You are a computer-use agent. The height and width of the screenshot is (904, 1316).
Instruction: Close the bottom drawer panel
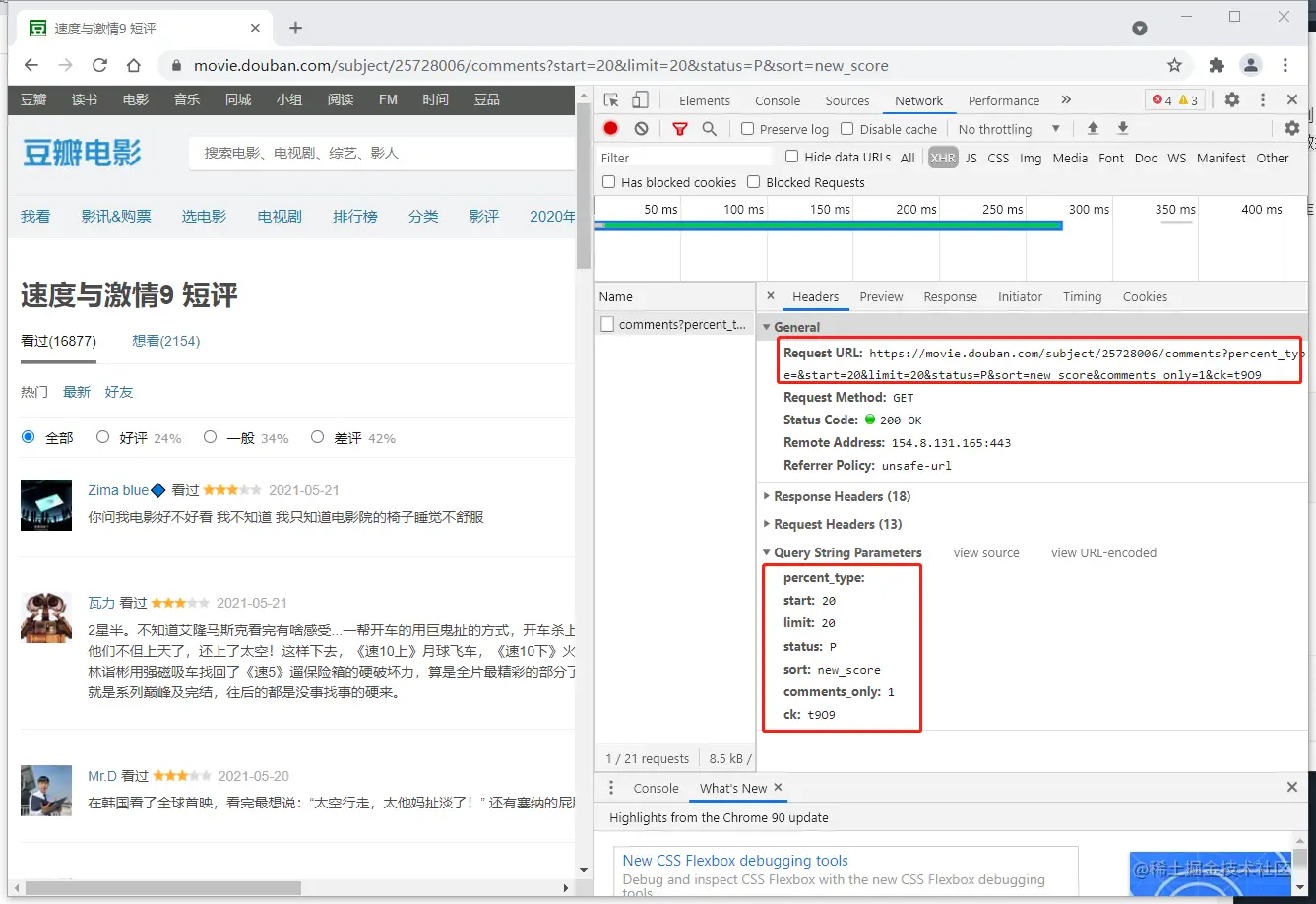point(1292,787)
